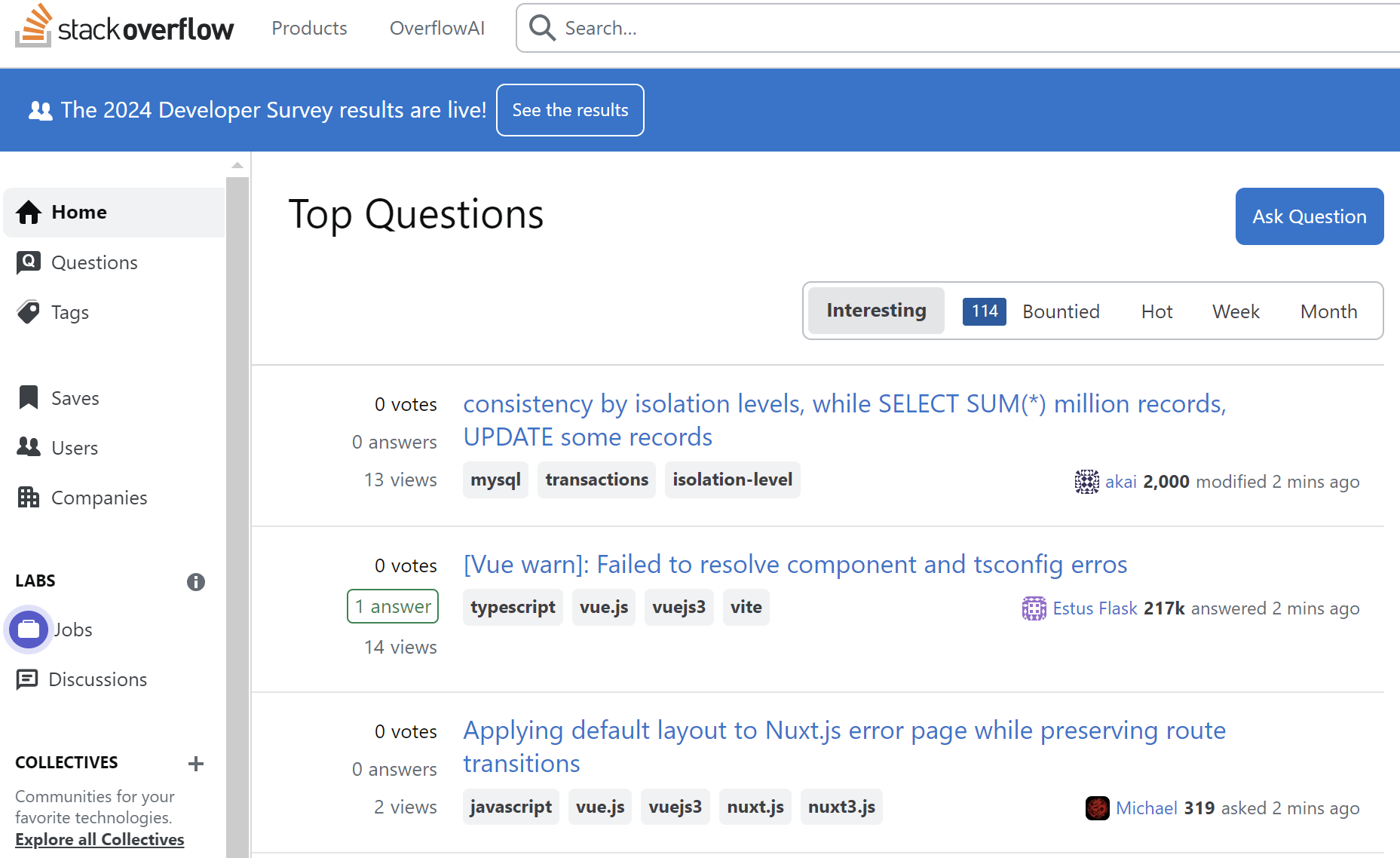Click the sidebar scroll up arrow
The height and width of the screenshot is (858, 1400).
(x=237, y=164)
